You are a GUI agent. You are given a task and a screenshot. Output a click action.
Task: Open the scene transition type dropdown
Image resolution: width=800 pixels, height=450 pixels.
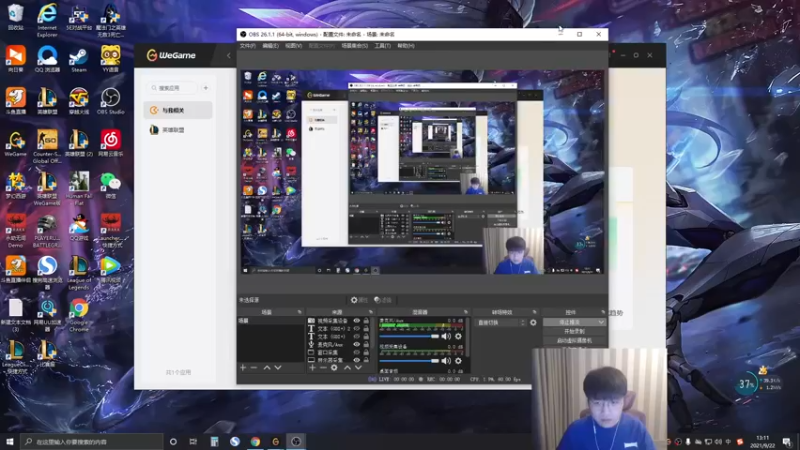501,322
